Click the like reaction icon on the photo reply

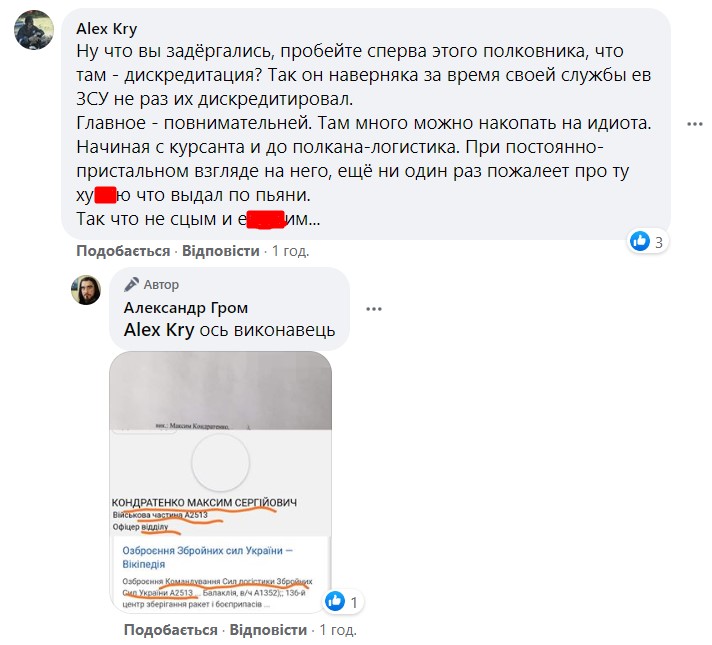pos(335,601)
